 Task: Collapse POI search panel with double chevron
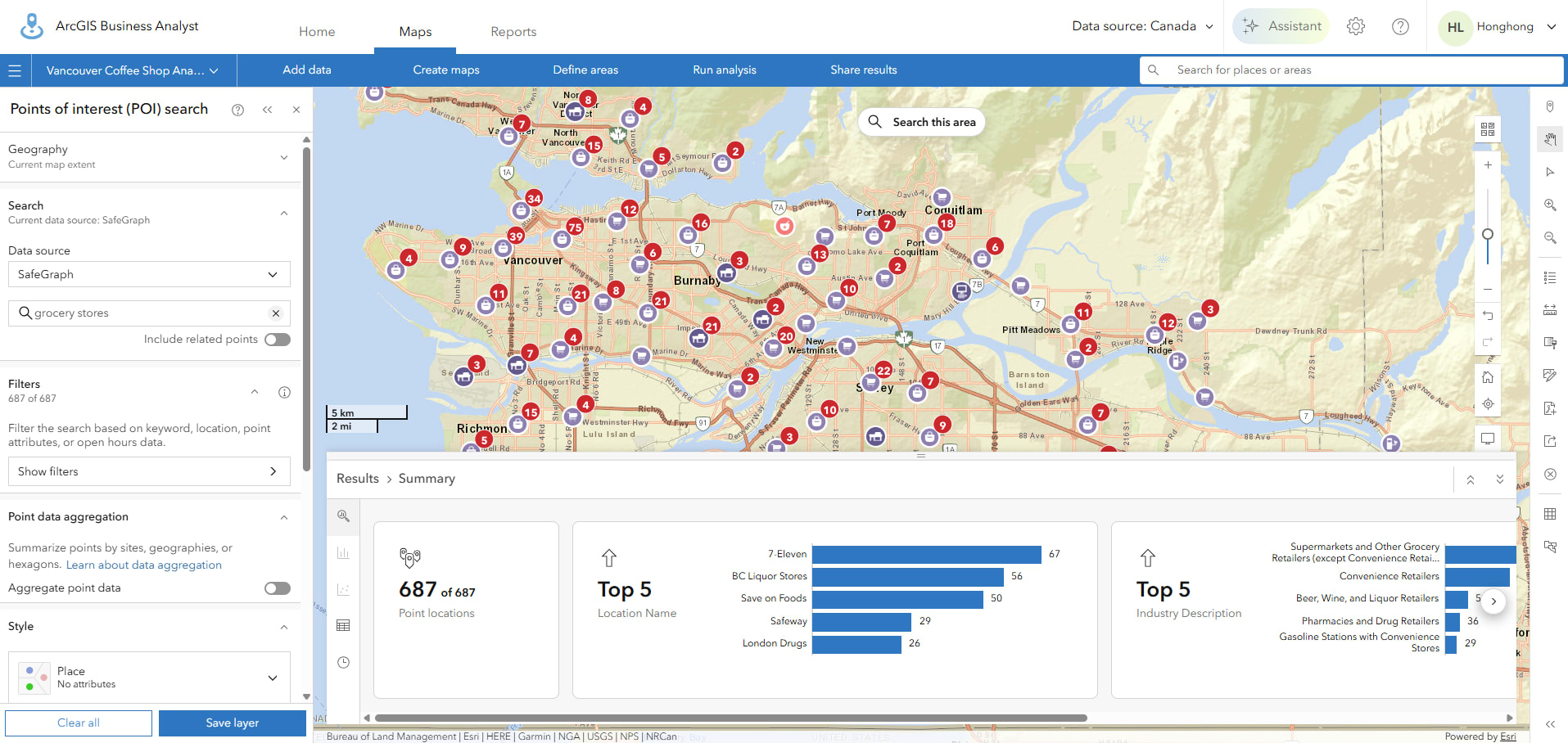click(x=267, y=110)
